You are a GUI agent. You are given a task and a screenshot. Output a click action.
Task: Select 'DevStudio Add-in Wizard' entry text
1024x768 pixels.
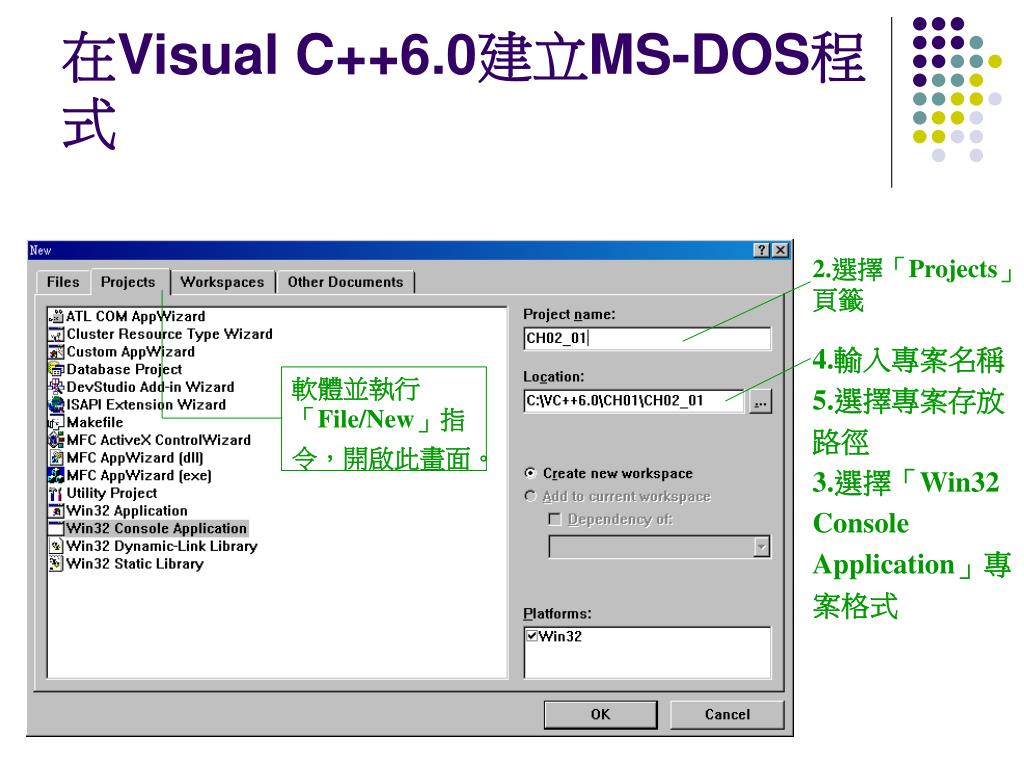[x=150, y=387]
